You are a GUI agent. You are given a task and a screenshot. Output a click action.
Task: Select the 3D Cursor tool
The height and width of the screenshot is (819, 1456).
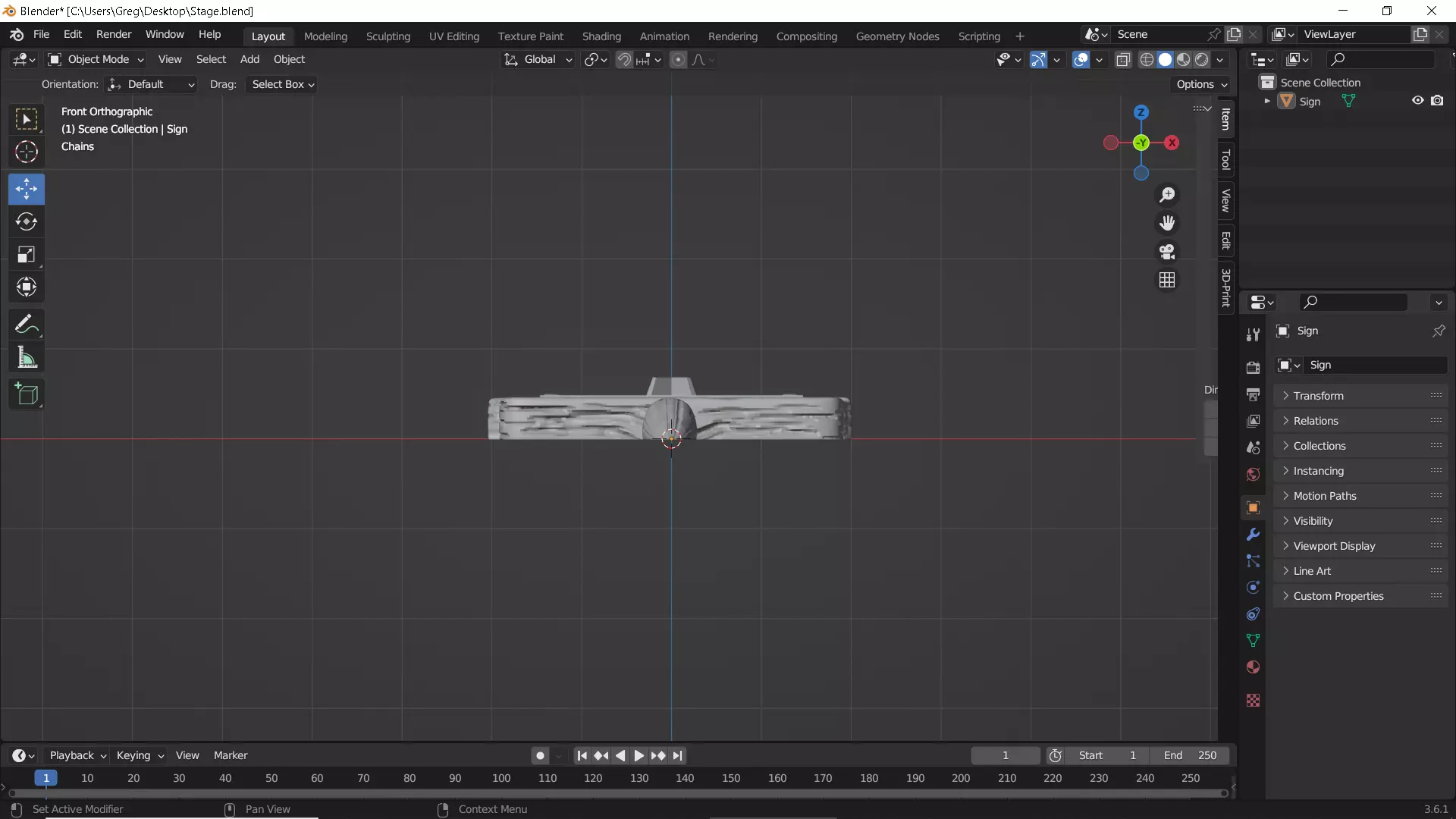[x=27, y=152]
